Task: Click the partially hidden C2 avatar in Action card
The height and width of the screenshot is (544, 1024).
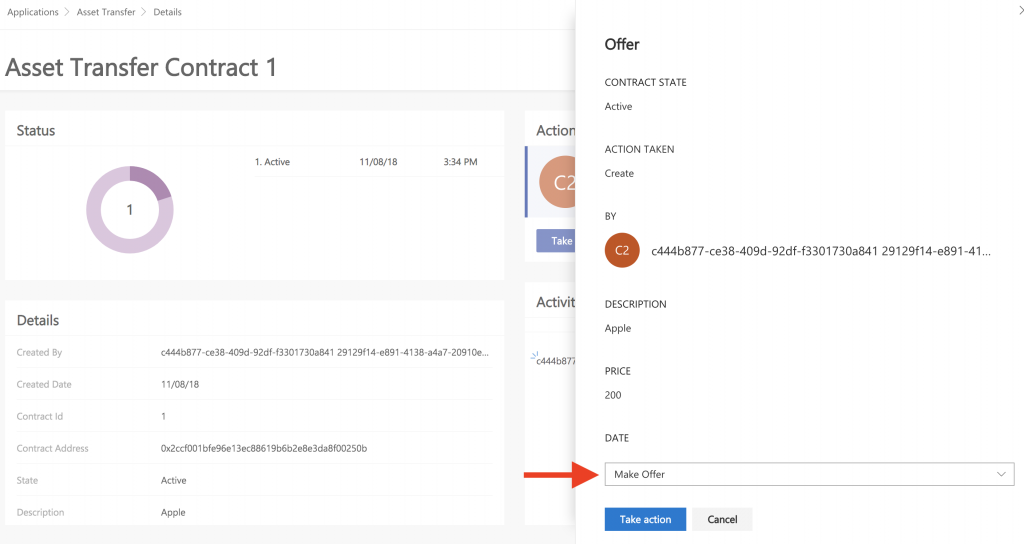Action: point(558,183)
